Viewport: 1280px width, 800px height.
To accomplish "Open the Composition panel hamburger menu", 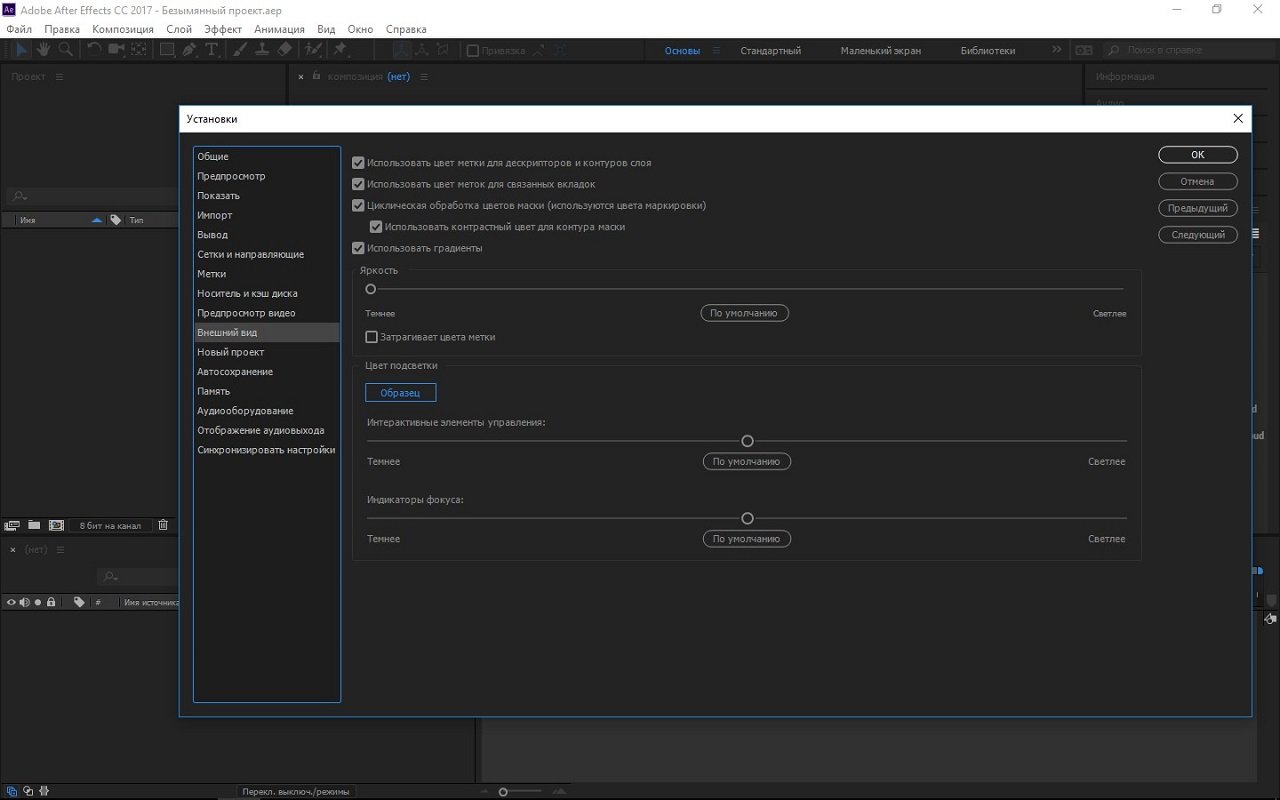I will 424,77.
